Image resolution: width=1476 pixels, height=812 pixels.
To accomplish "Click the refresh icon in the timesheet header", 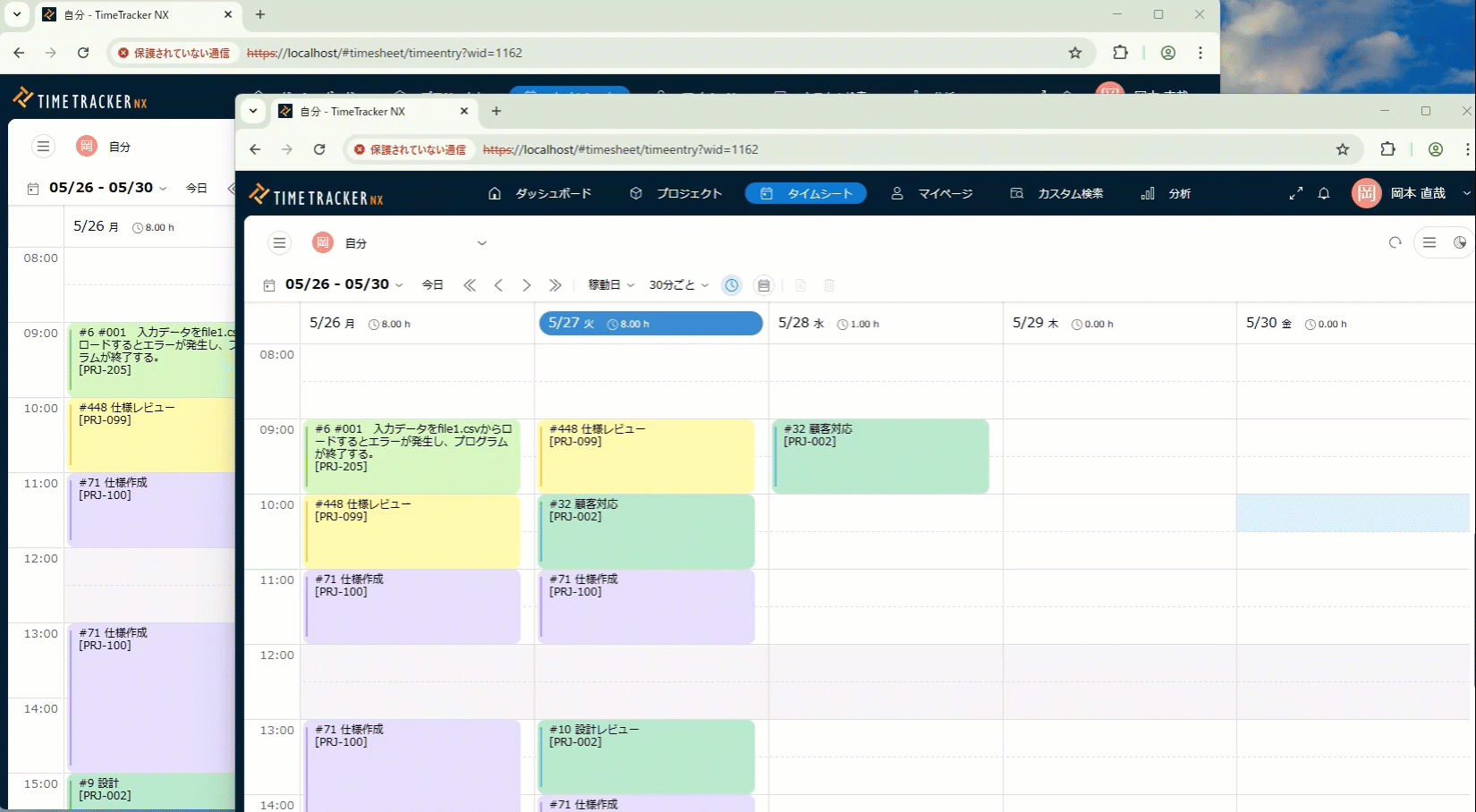I will point(1395,242).
